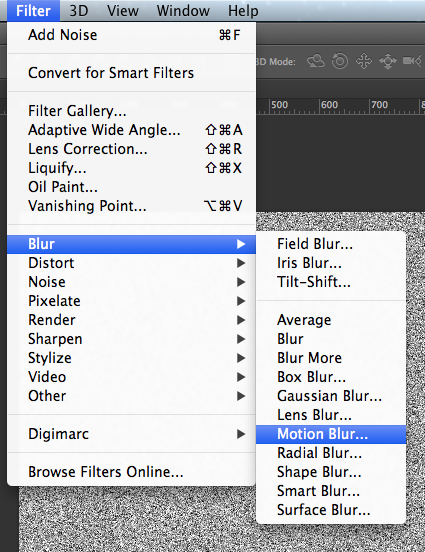Screen dimensions: 425x552
Task: Open Vanishing Point filter
Action: pos(131,206)
